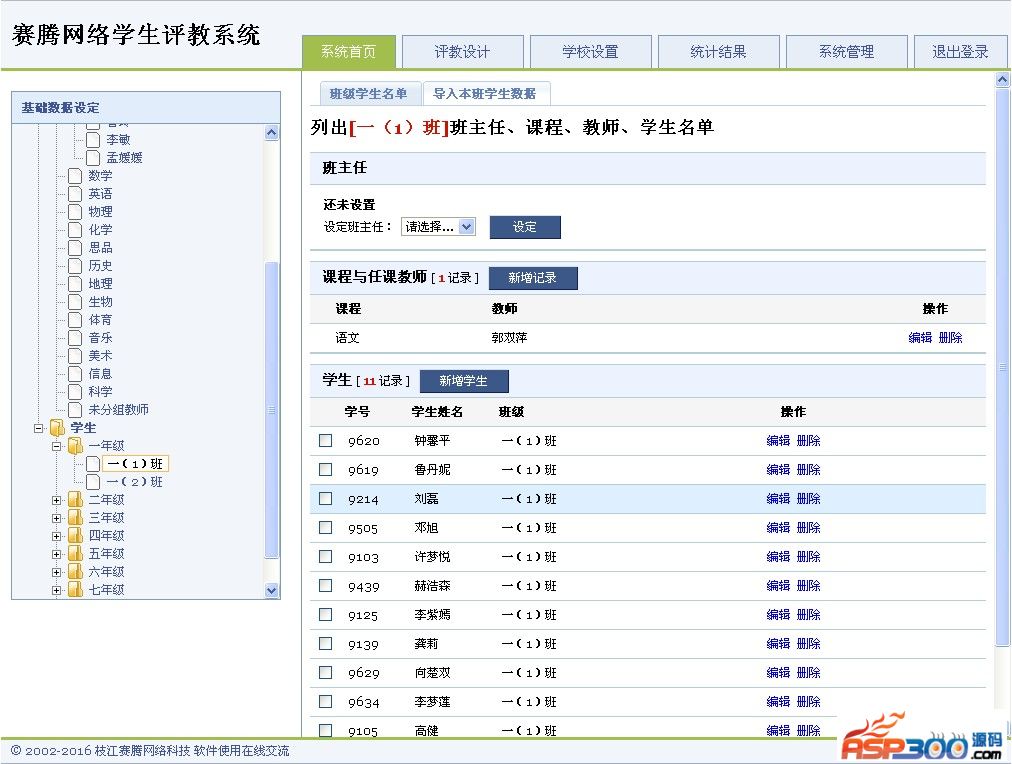Click the 七年级 folder icon
Screen dimensions: 1012x764
click(75, 590)
